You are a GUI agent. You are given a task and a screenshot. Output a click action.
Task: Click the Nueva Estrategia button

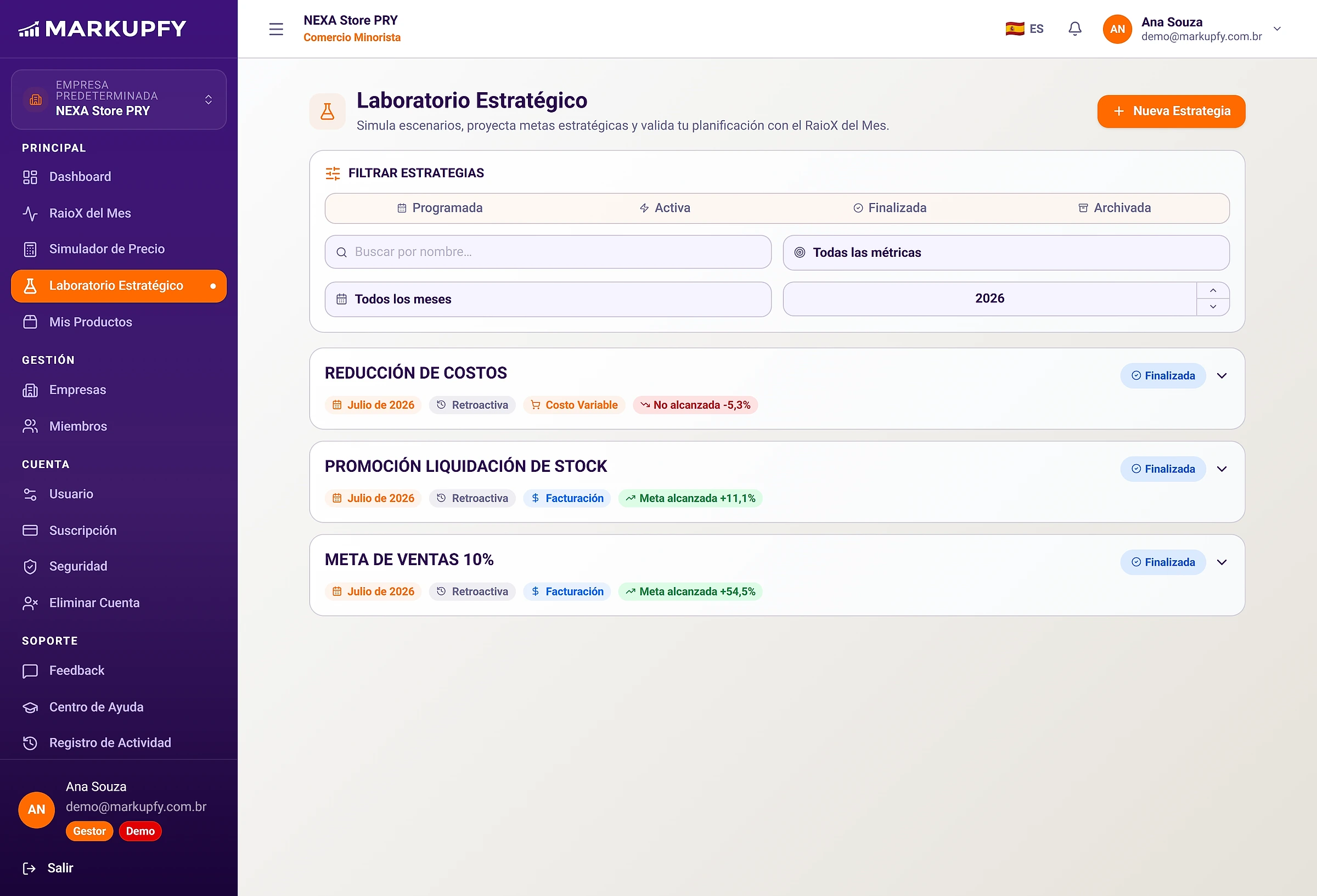click(x=1171, y=111)
